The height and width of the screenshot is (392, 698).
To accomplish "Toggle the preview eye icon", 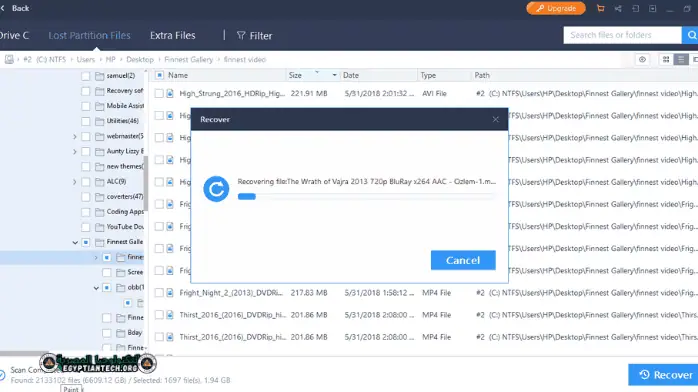I will tap(642, 60).
